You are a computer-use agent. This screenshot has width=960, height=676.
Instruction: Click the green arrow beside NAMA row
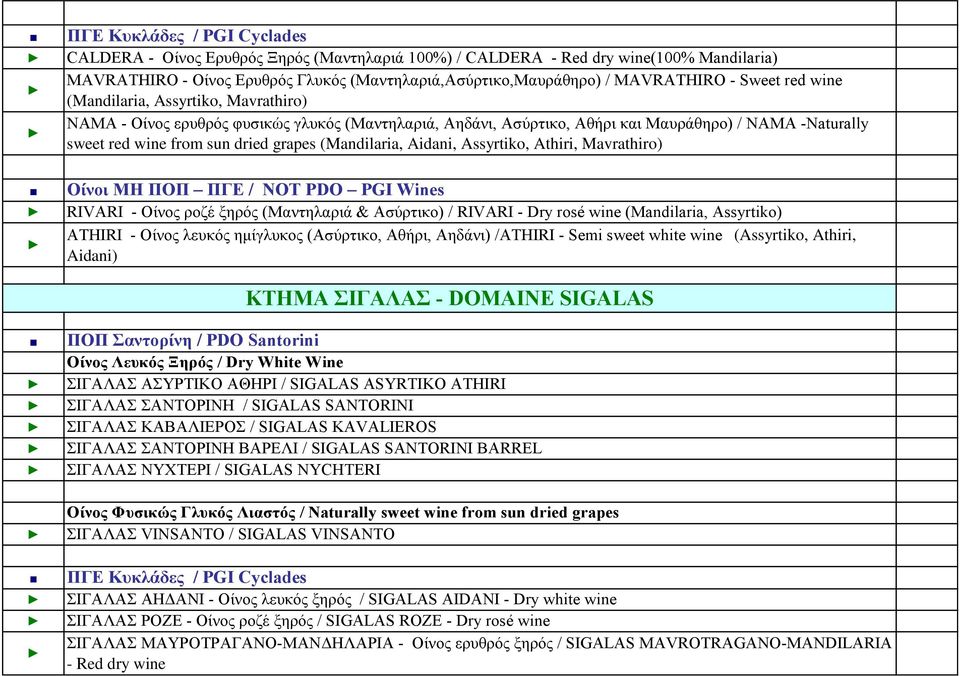click(34, 133)
